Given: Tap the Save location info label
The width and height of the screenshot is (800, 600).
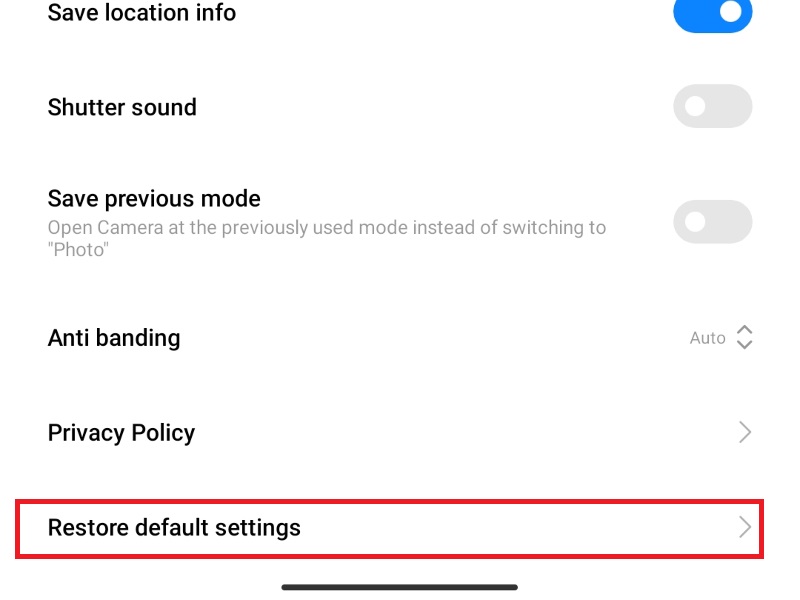Looking at the screenshot, I should [x=142, y=12].
